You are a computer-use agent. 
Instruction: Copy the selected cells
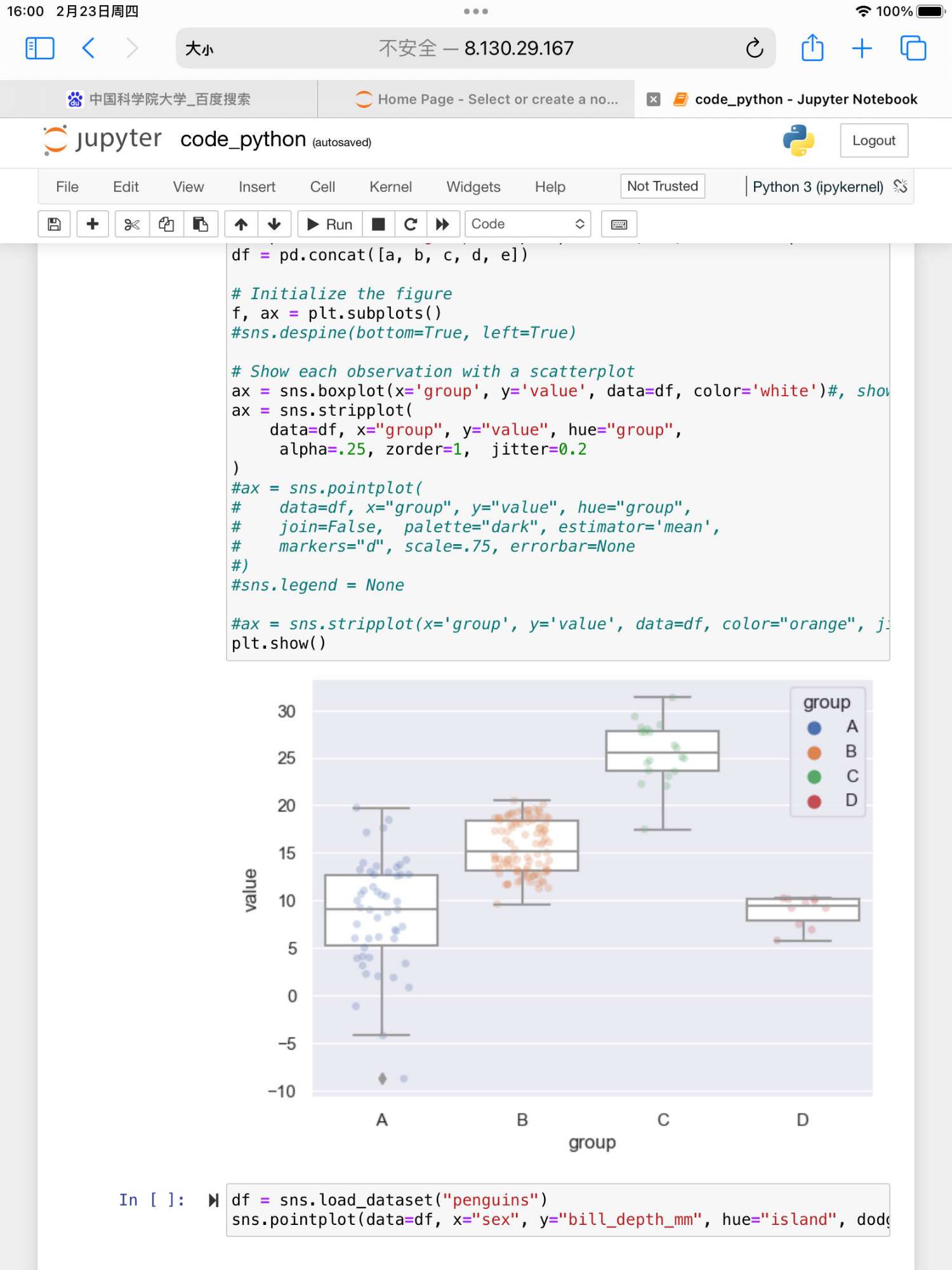pyautogui.click(x=166, y=224)
